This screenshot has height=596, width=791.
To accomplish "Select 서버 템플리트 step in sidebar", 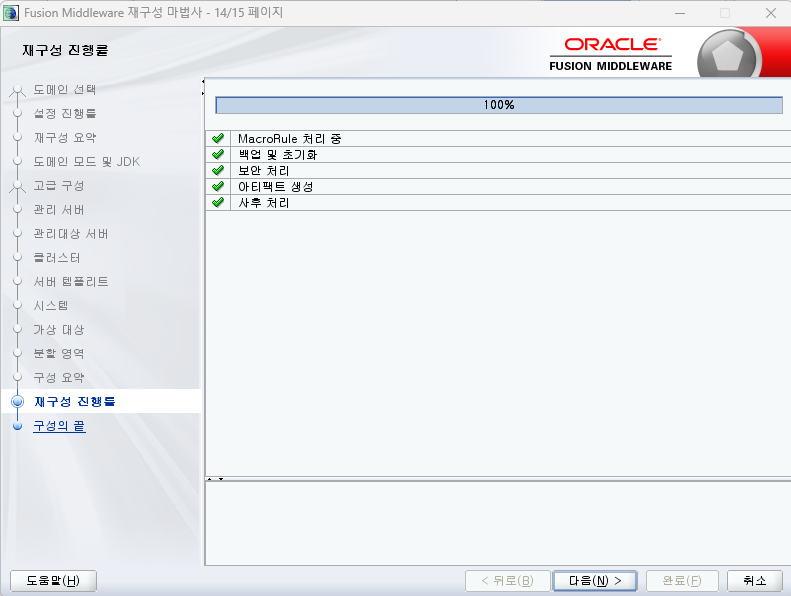I will (71, 282).
